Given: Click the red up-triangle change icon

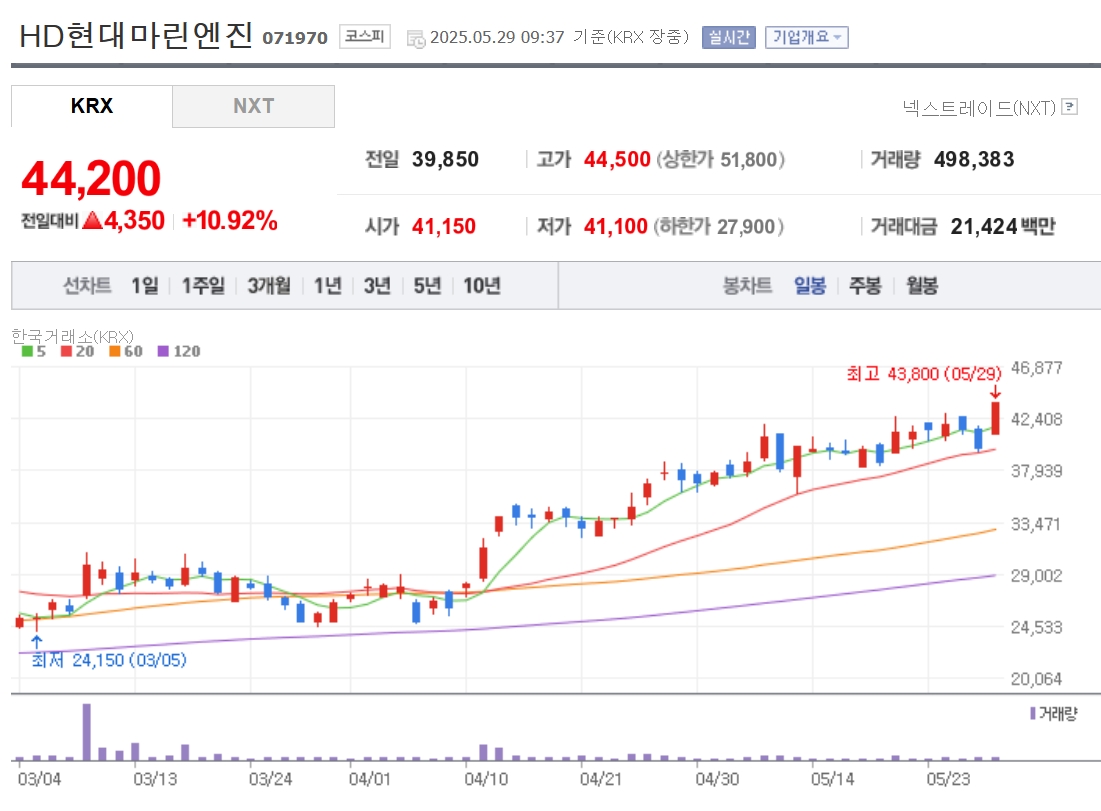Looking at the screenshot, I should (93, 220).
